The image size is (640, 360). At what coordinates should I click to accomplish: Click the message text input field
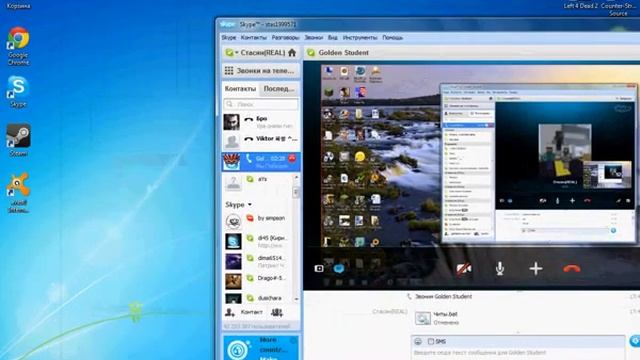(518, 353)
